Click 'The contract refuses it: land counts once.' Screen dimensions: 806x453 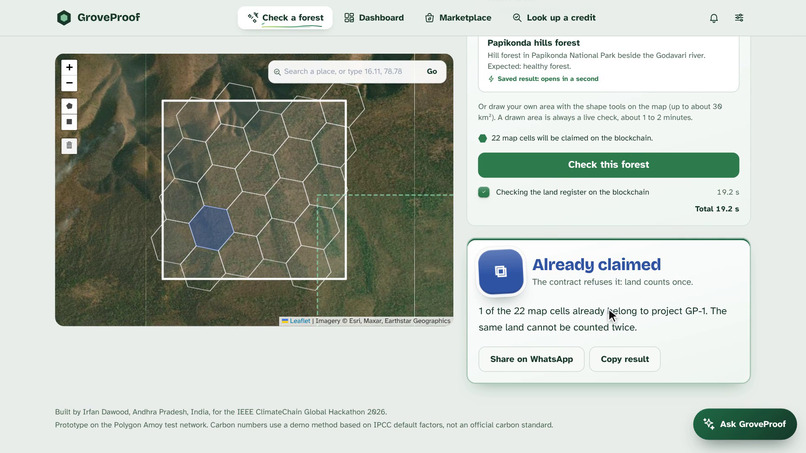click(x=613, y=282)
